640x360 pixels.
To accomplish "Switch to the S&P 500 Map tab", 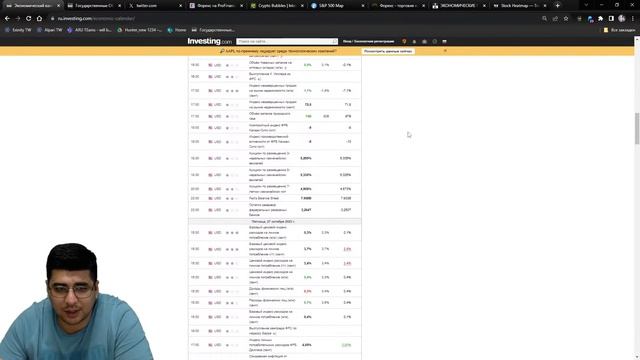I will click(337, 6).
